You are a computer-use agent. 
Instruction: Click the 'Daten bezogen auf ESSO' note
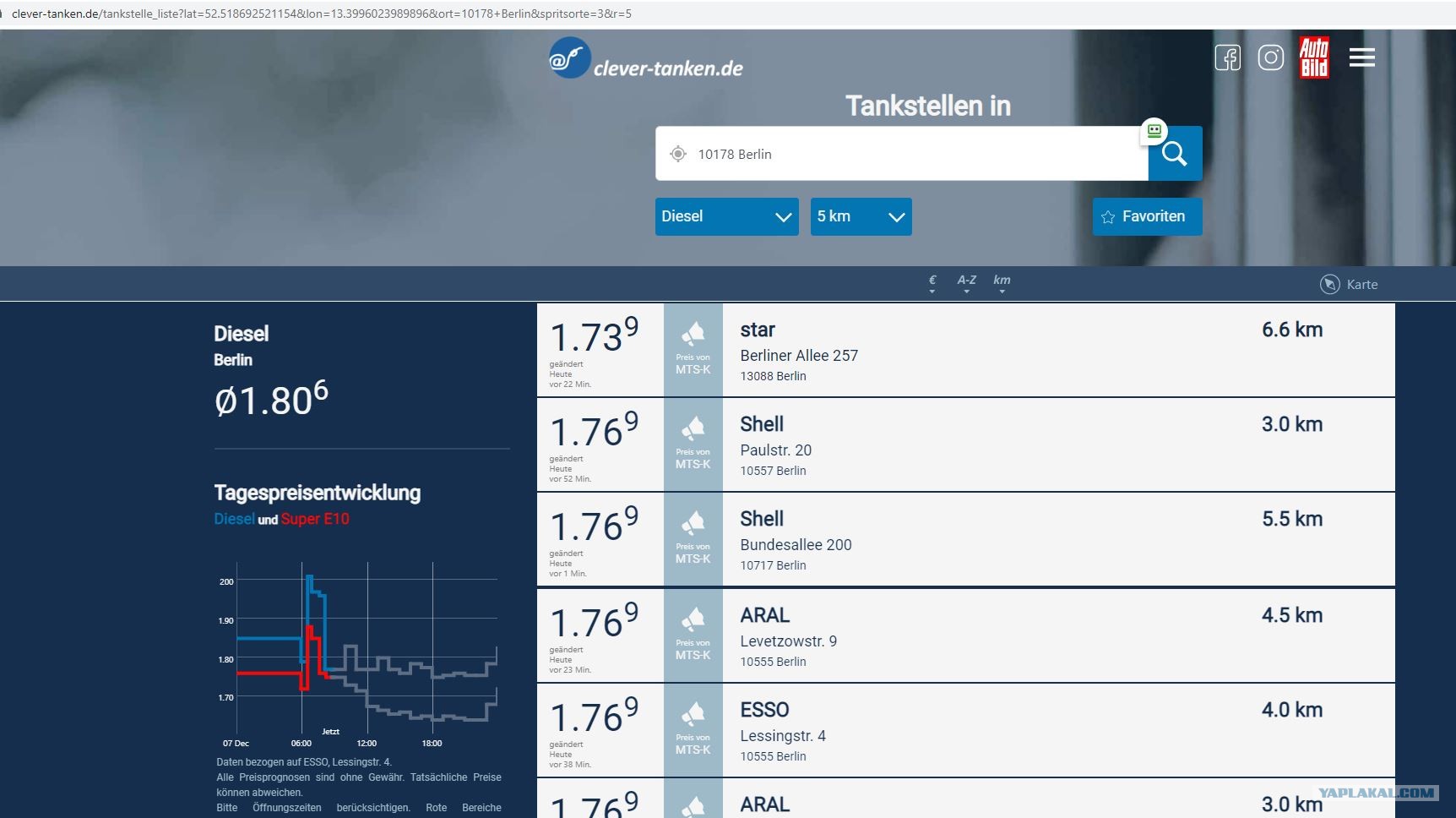304,762
